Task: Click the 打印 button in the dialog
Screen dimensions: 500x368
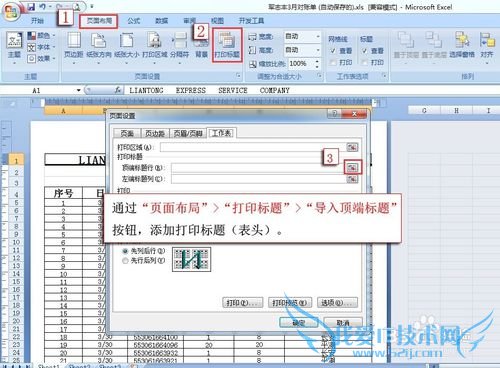Action: (243, 303)
